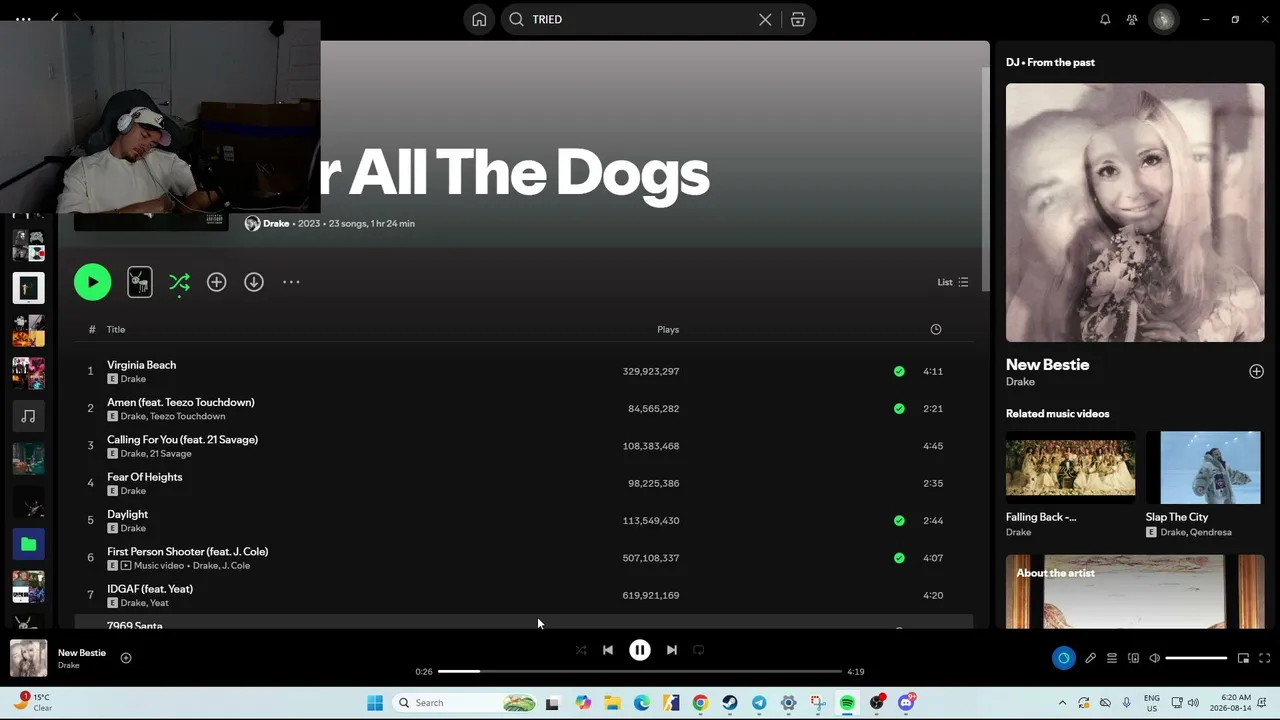Open the notifications bell
Image resolution: width=1280 pixels, height=720 pixels.
[1105, 19]
